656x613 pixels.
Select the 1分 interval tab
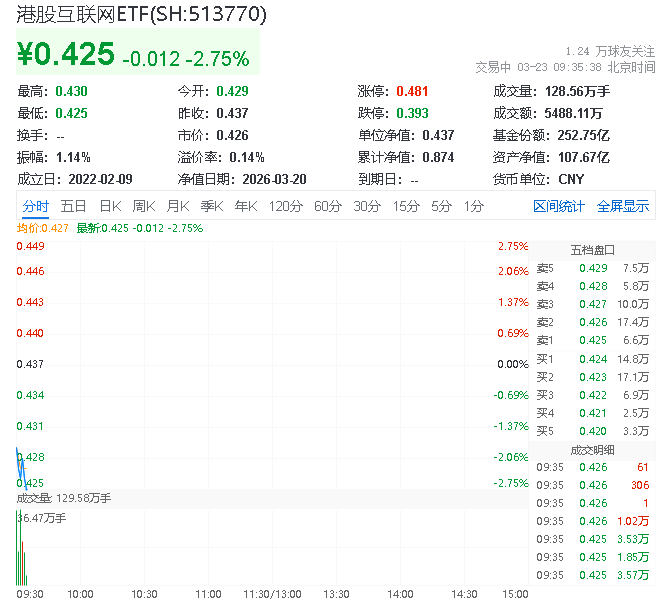click(x=473, y=206)
